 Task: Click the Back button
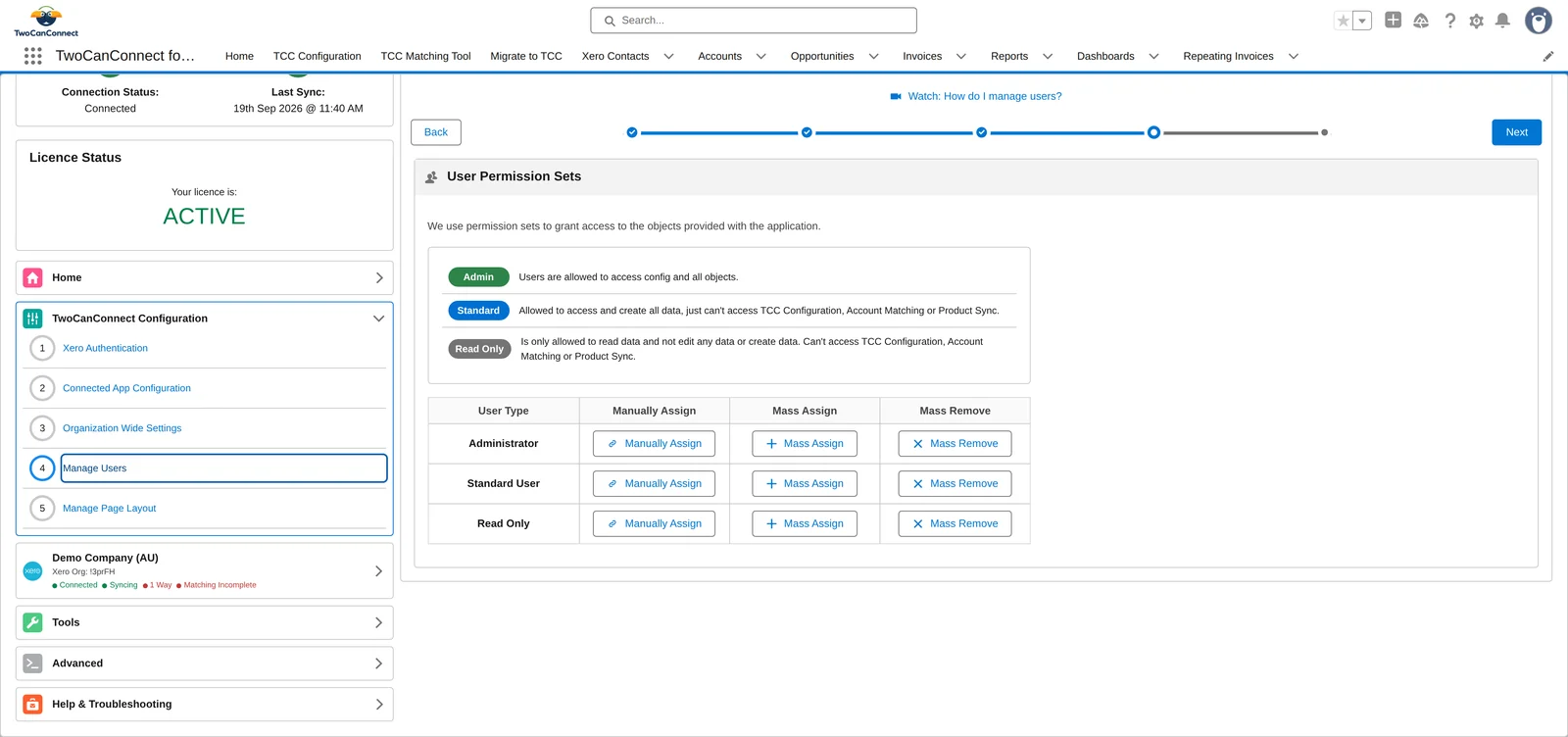[x=436, y=132]
